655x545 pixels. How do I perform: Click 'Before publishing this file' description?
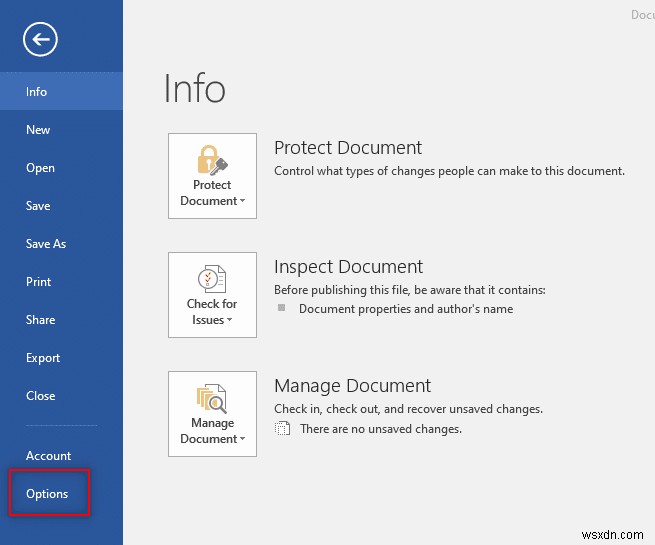tap(409, 290)
